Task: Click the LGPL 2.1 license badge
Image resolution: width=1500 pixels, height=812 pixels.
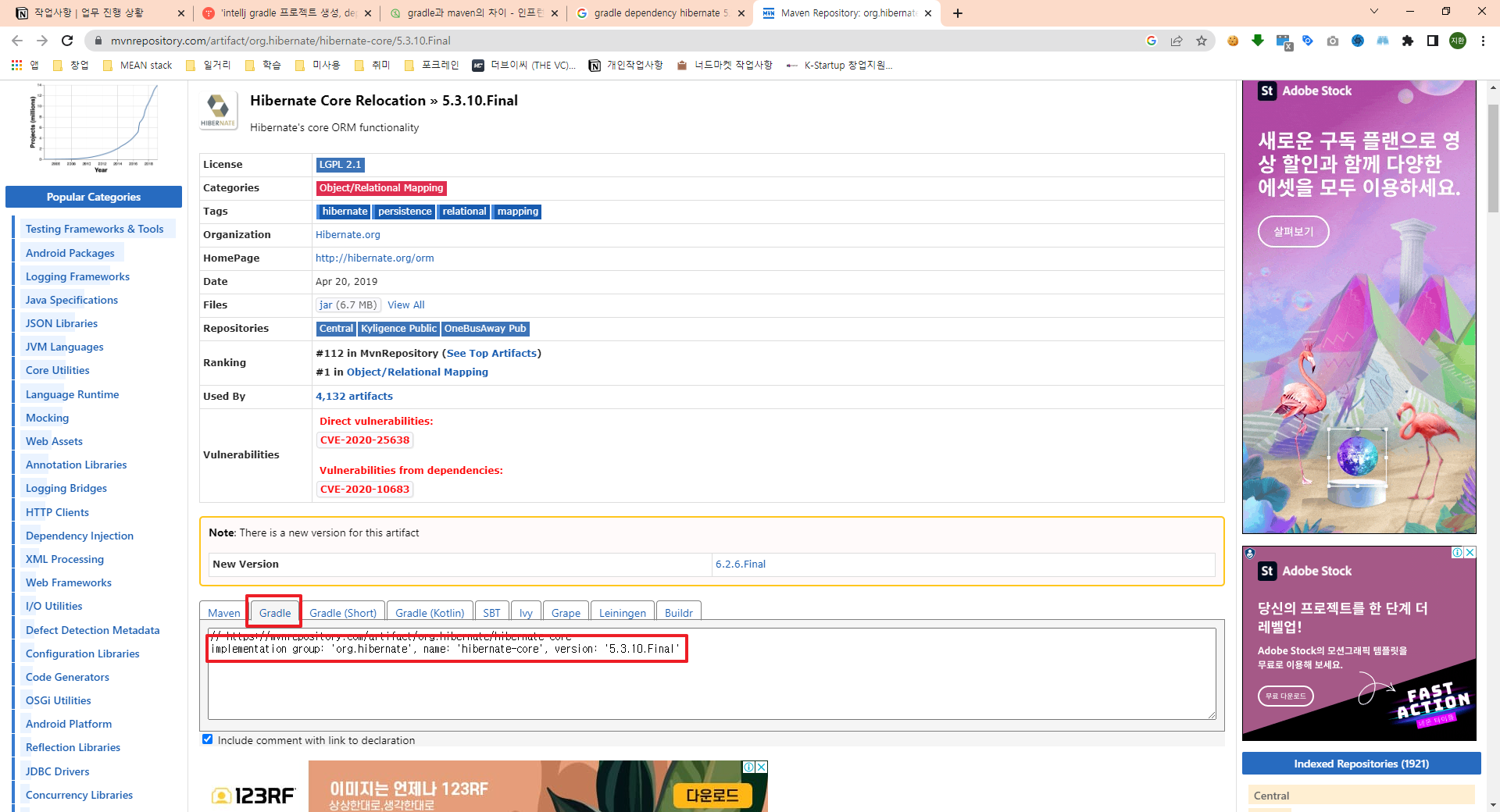Action: pyautogui.click(x=340, y=165)
